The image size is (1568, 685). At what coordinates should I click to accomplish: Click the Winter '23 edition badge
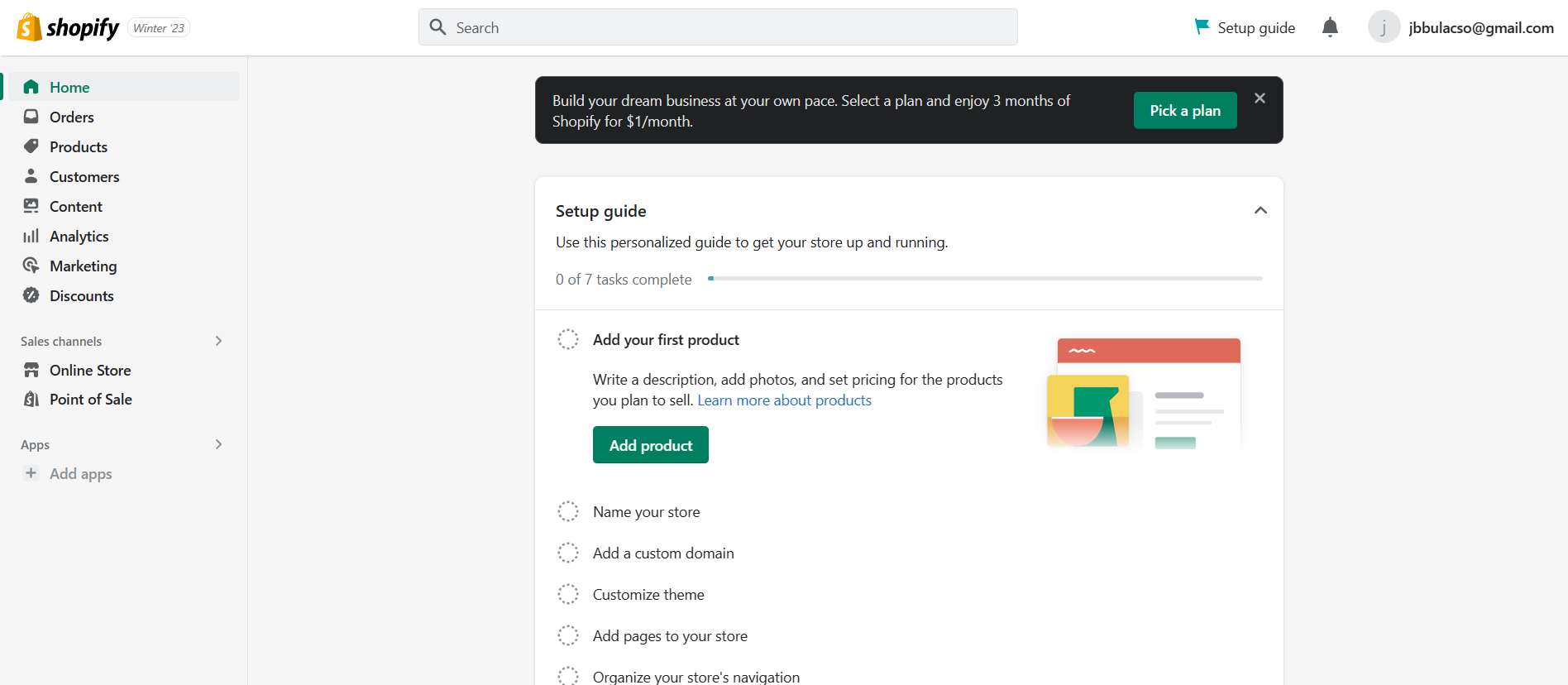[159, 28]
